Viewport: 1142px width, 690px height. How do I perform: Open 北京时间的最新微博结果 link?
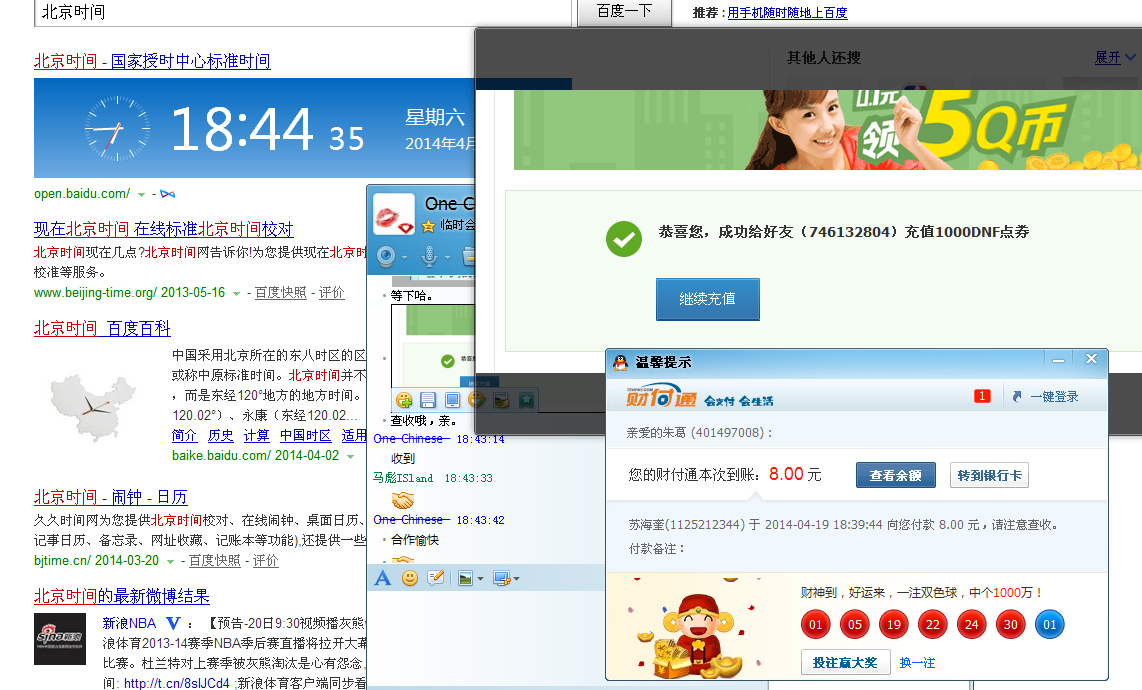(122, 597)
